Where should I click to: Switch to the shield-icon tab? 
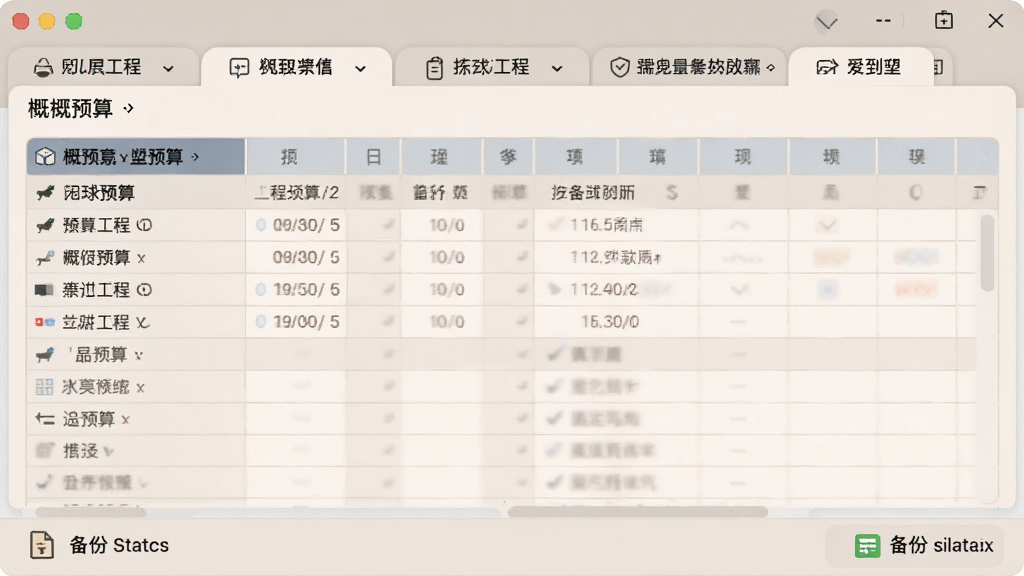point(689,67)
